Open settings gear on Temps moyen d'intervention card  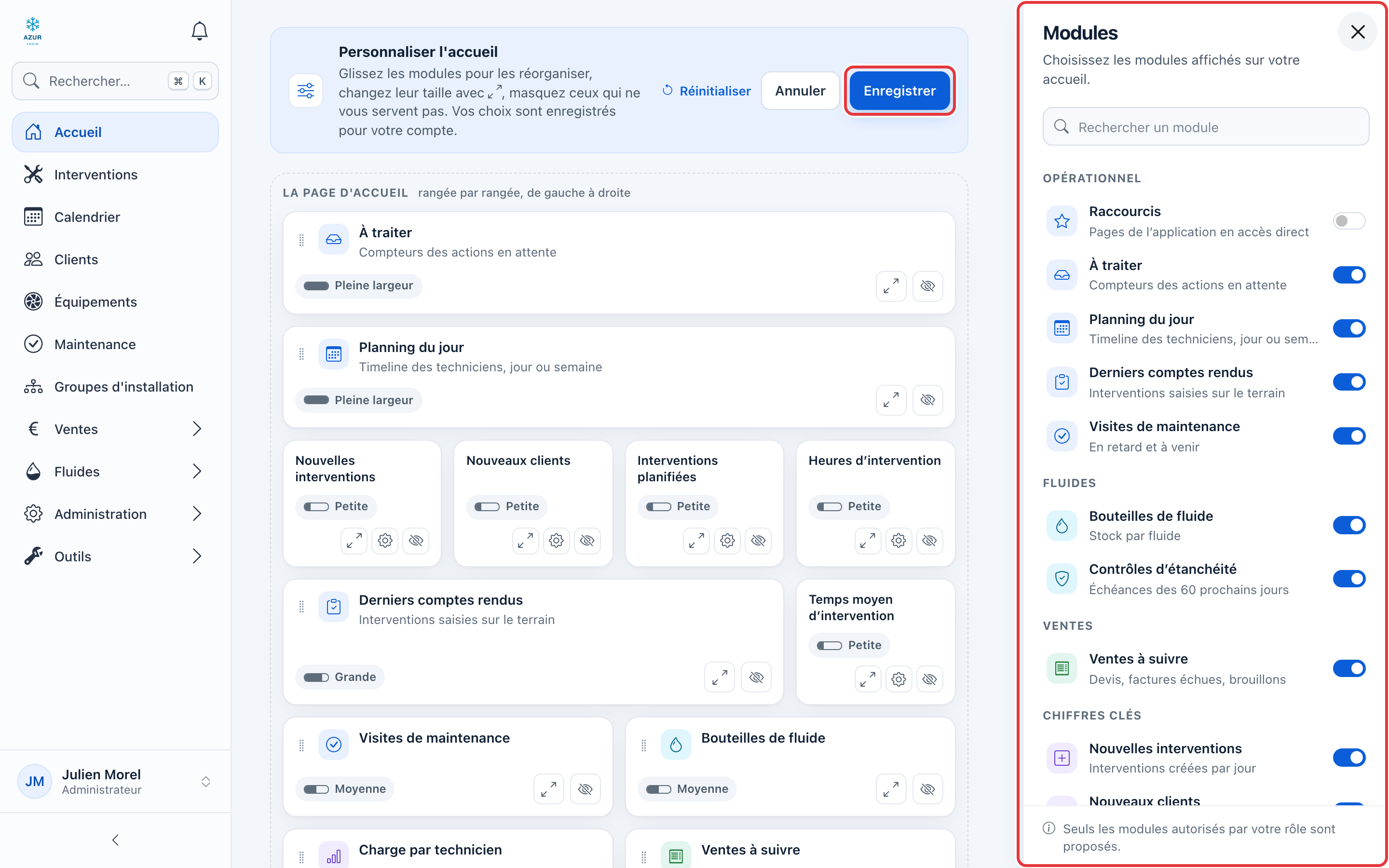(899, 679)
